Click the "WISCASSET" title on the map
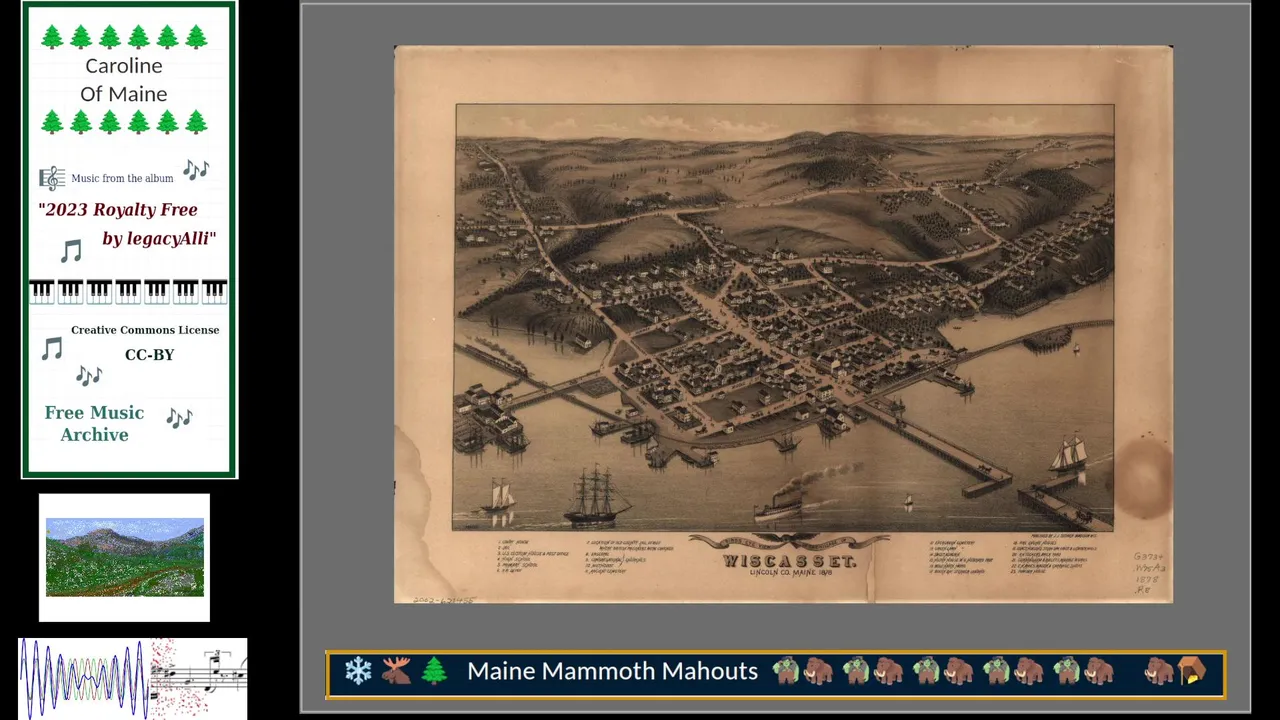Viewport: 1280px width, 720px height. [x=790, y=561]
